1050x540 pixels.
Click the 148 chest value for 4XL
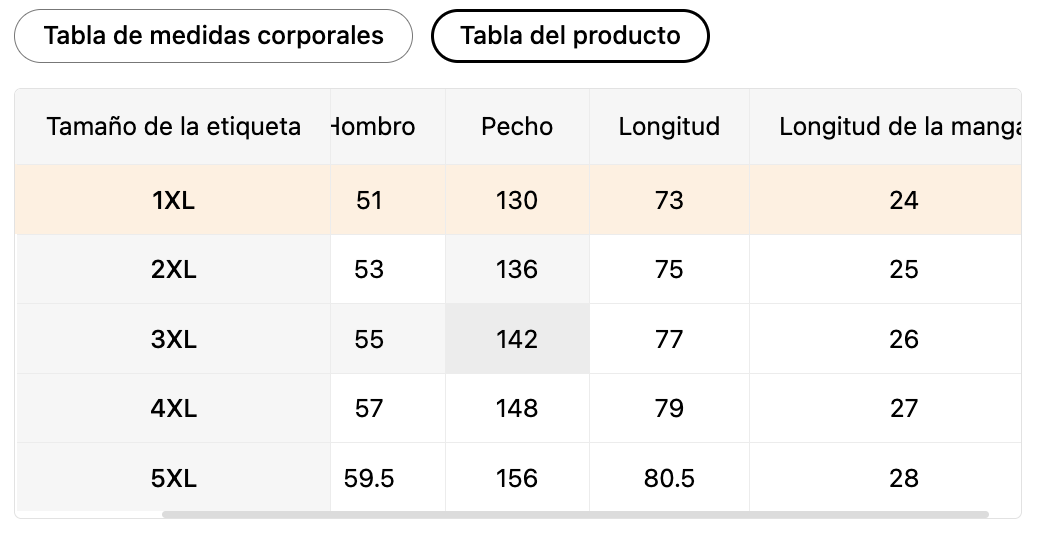coord(517,408)
